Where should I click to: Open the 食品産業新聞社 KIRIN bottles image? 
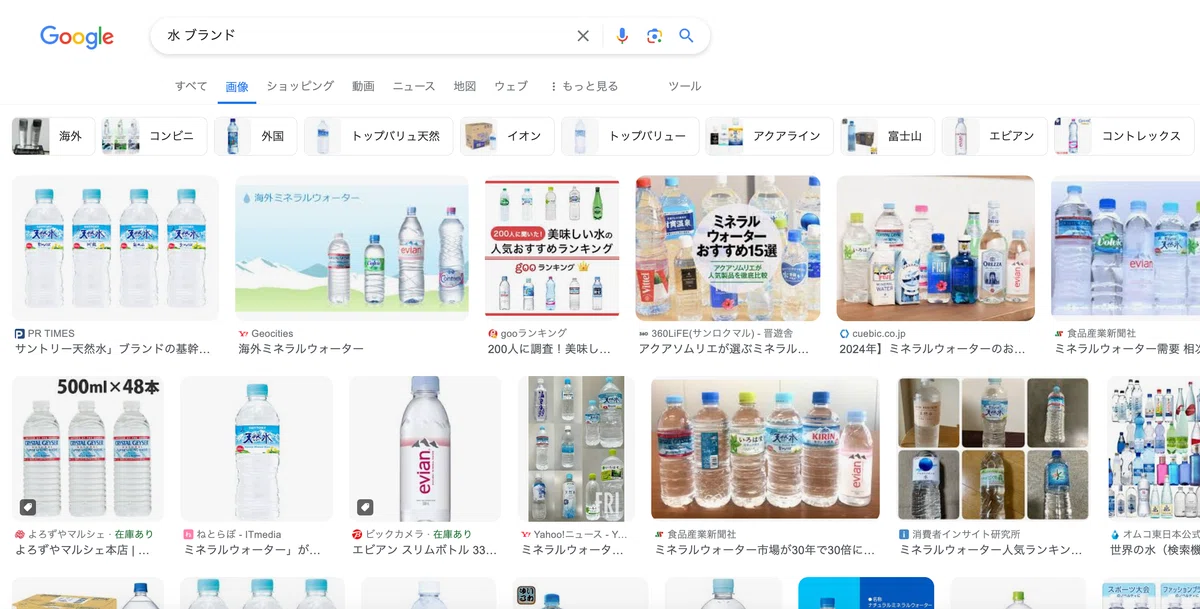(765, 449)
